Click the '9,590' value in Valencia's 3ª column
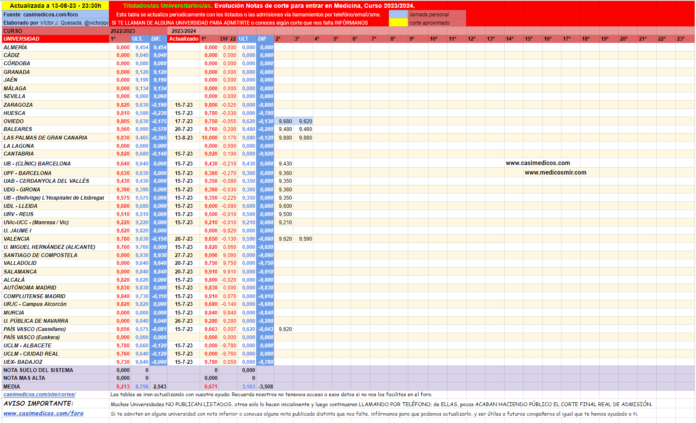 [305, 239]
